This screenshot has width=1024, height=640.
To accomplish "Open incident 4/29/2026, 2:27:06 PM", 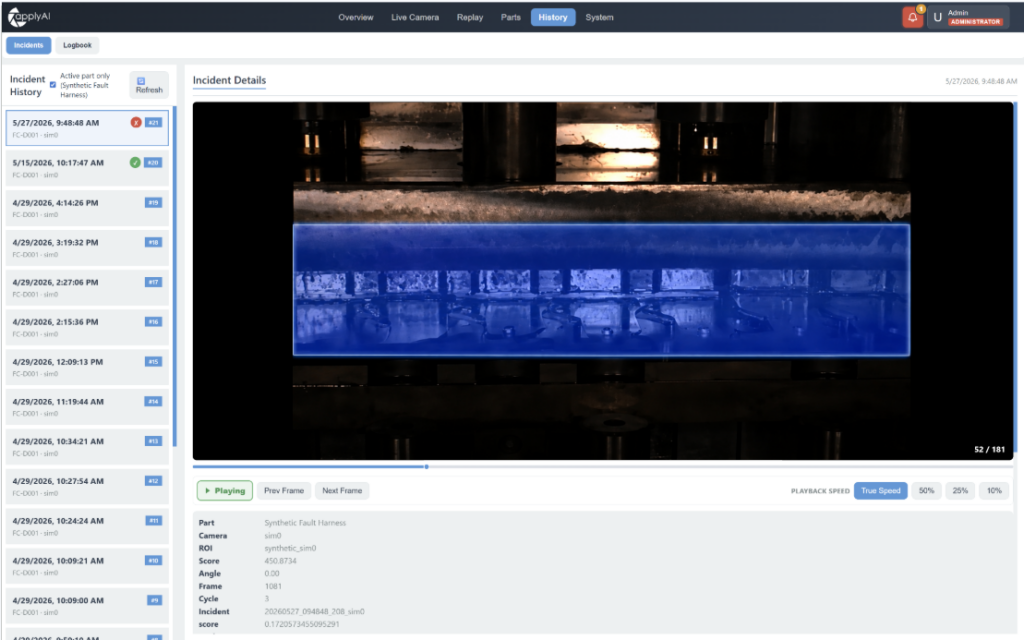I will 87,287.
